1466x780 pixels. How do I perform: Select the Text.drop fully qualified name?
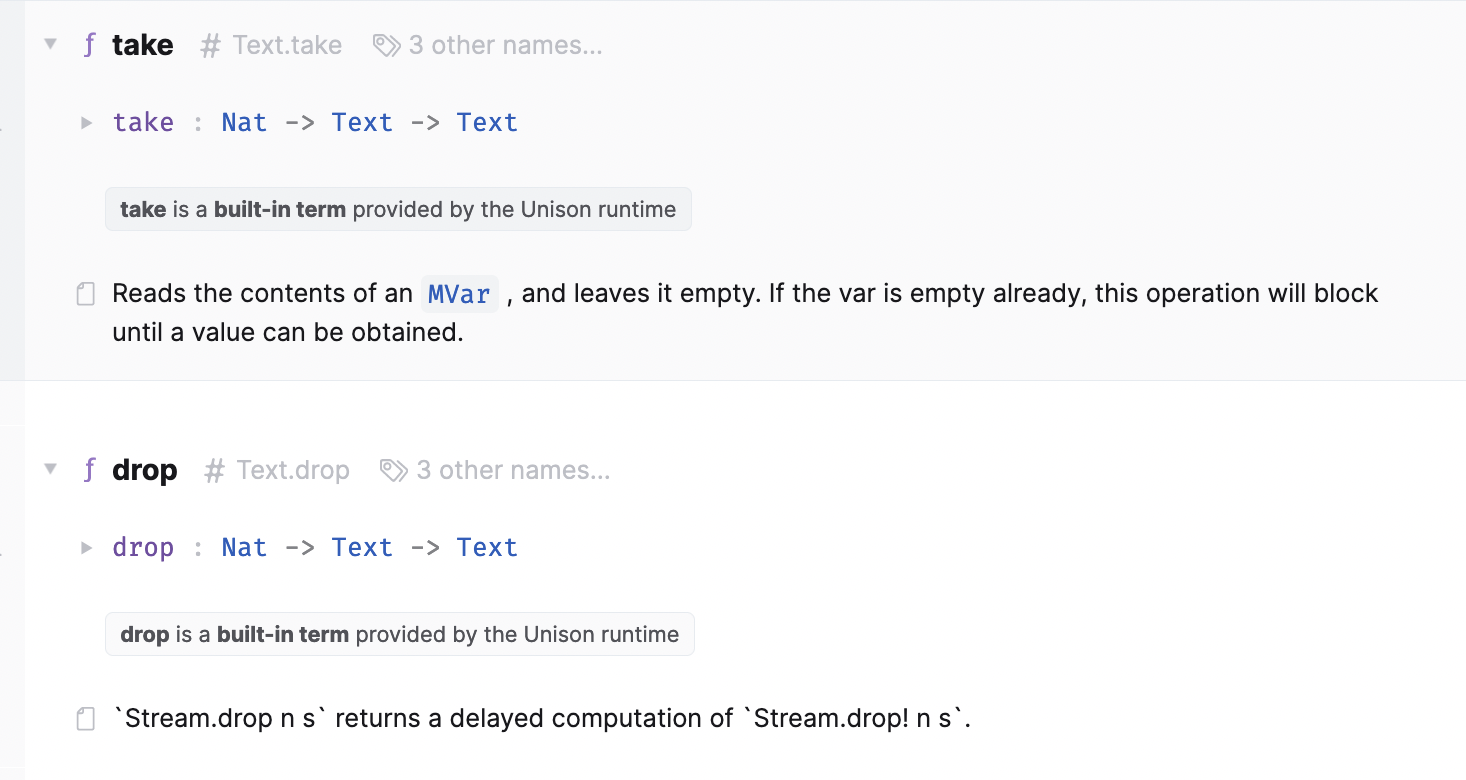[292, 469]
